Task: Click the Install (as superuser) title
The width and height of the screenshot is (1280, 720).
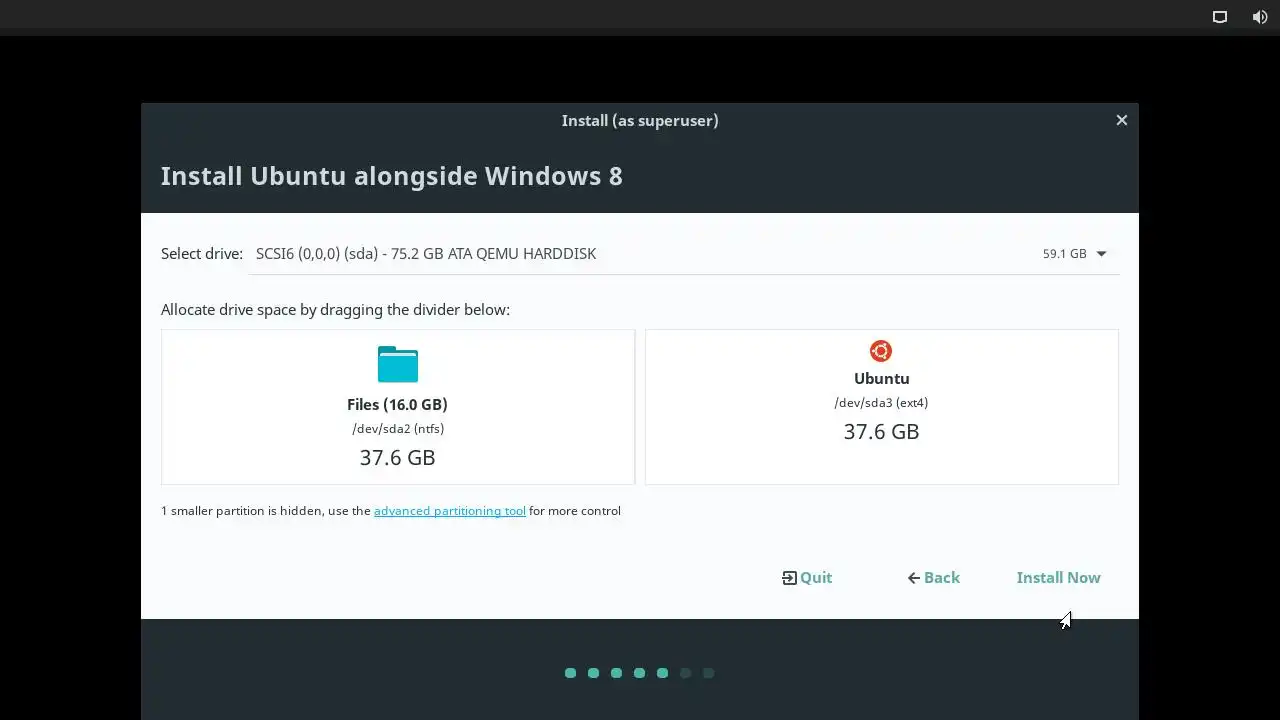Action: click(x=640, y=120)
